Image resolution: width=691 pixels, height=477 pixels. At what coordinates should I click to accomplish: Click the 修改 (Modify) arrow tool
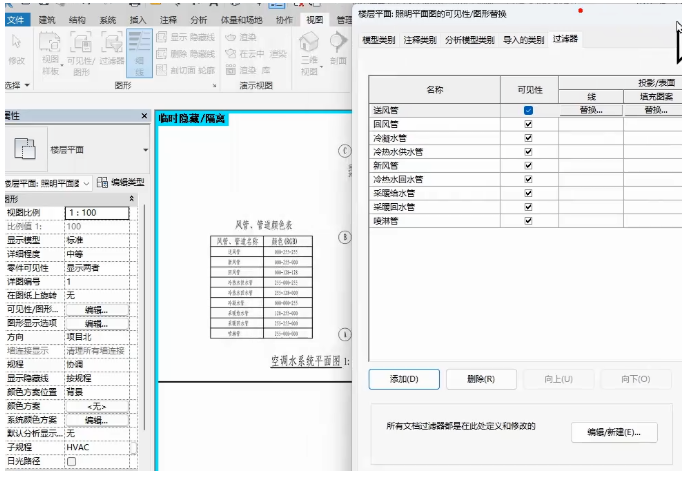pyautogui.click(x=16, y=46)
